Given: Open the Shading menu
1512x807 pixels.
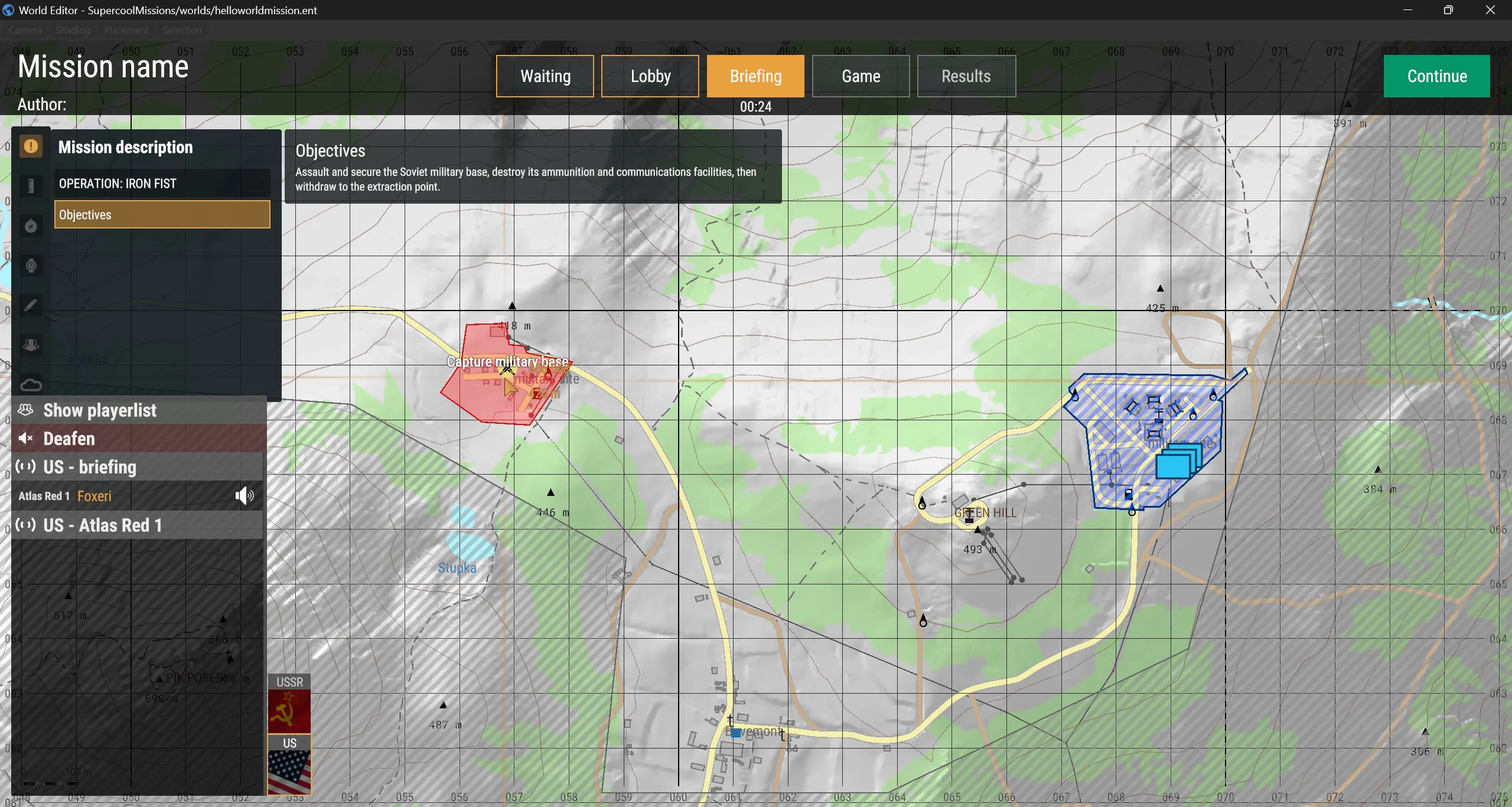Looking at the screenshot, I should click(73, 30).
